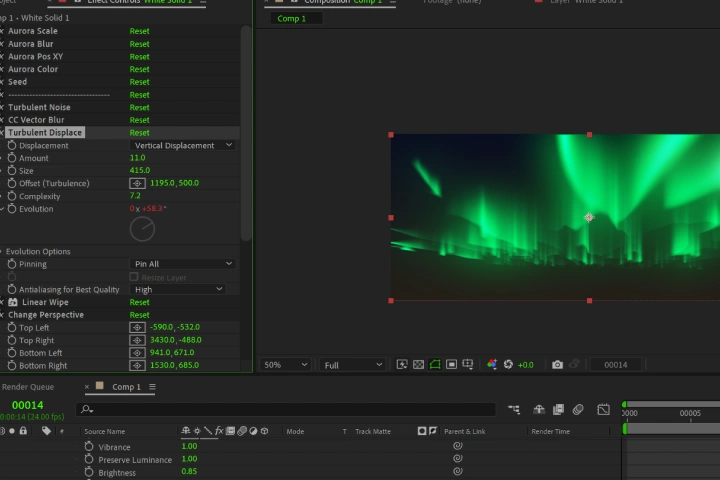Click the 3D Layer cube header
This screenshot has height=480, width=720.
(264, 431)
